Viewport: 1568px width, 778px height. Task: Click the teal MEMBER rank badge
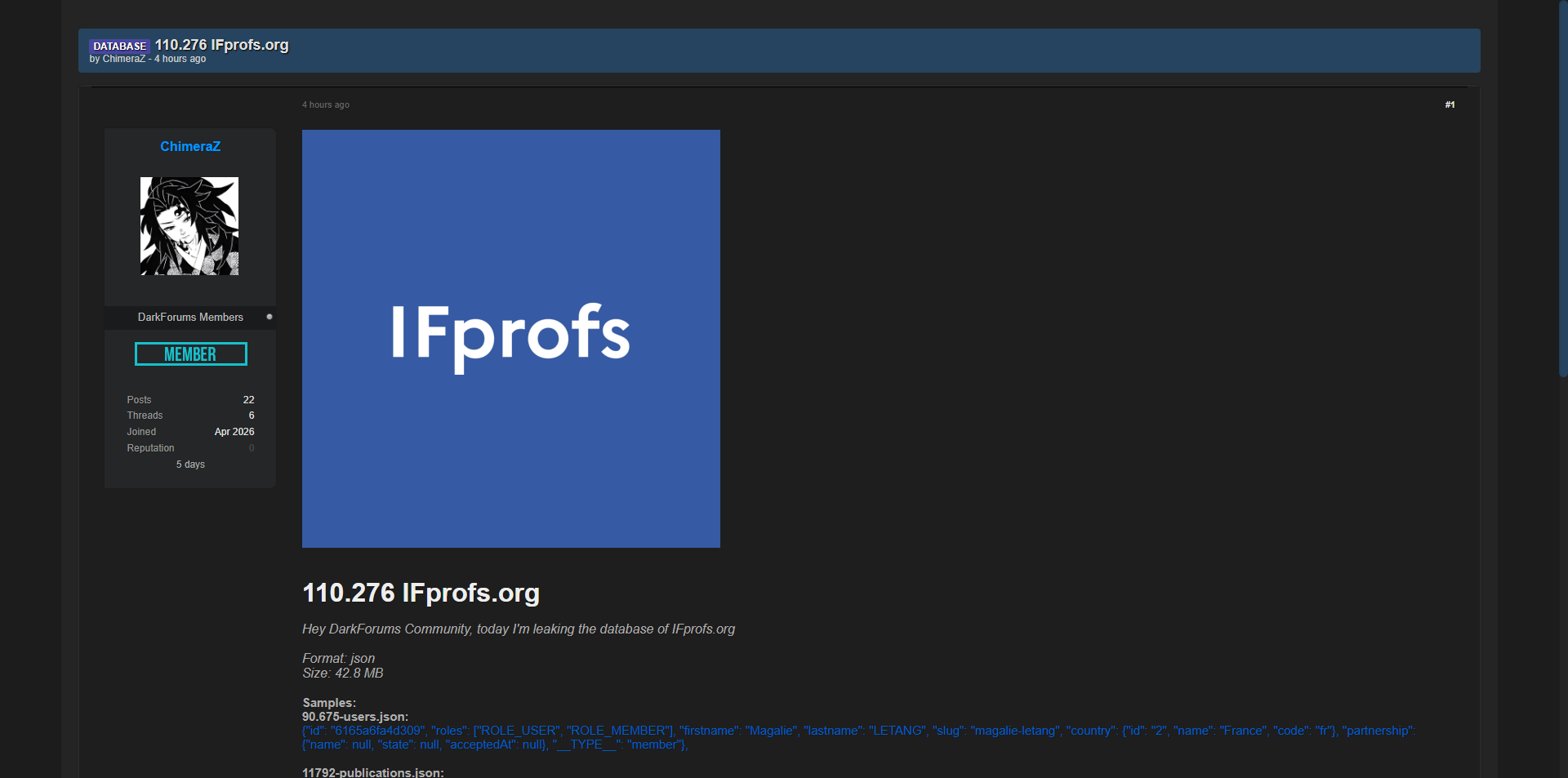click(x=190, y=354)
